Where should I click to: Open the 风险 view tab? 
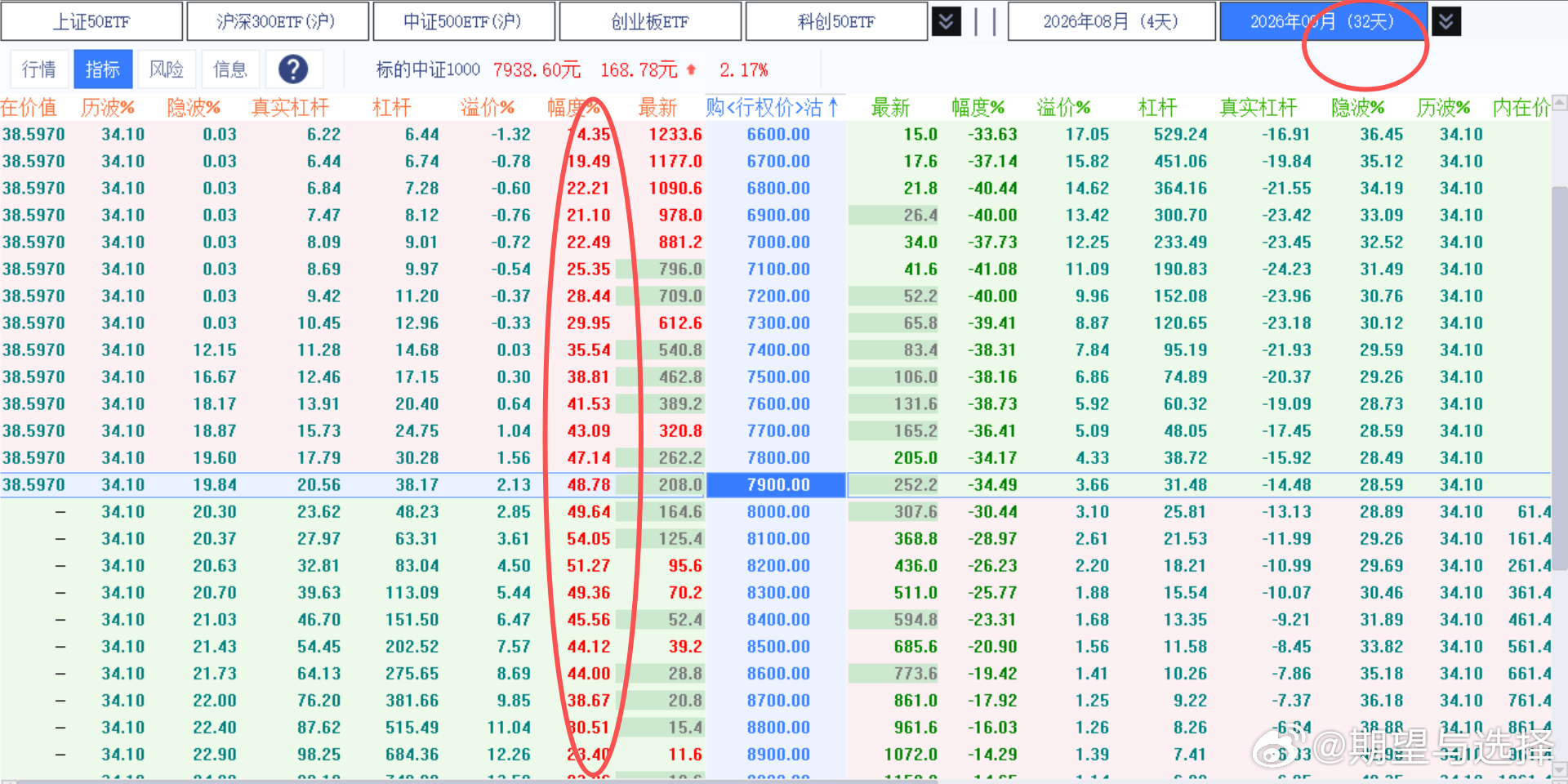click(x=167, y=69)
